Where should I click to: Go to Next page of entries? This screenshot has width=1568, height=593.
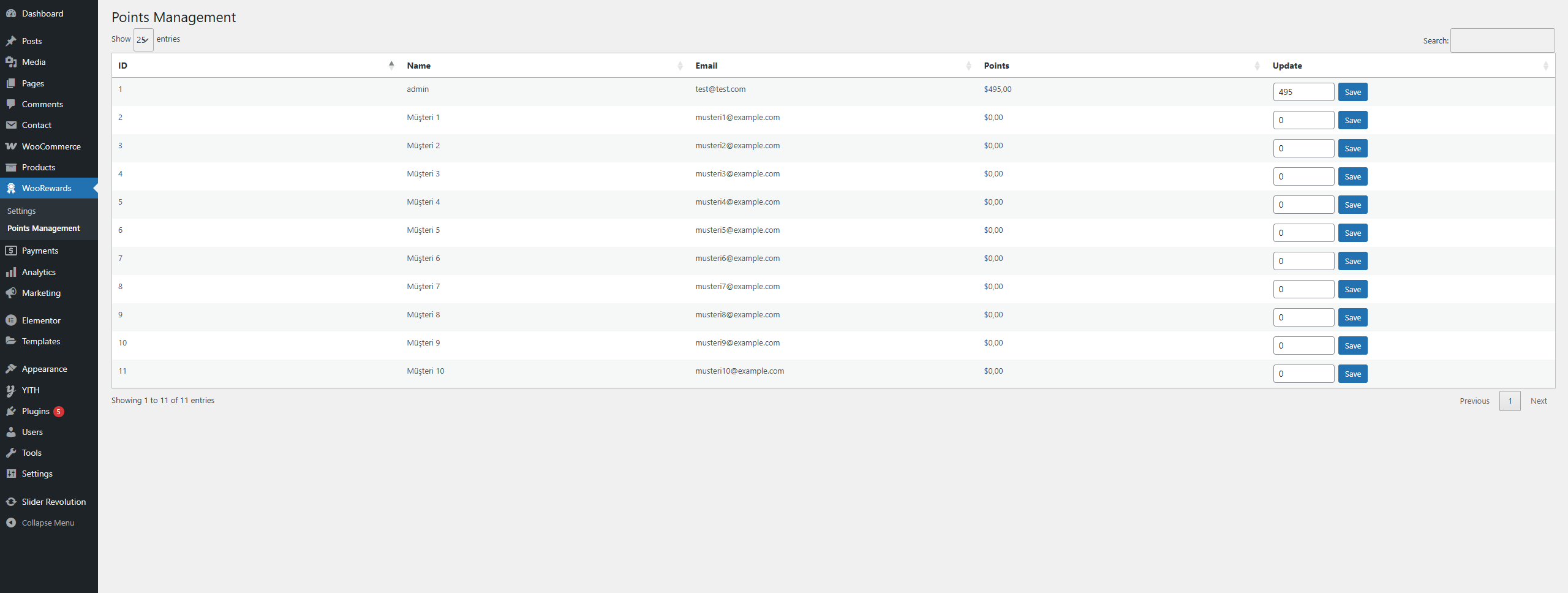(1538, 401)
